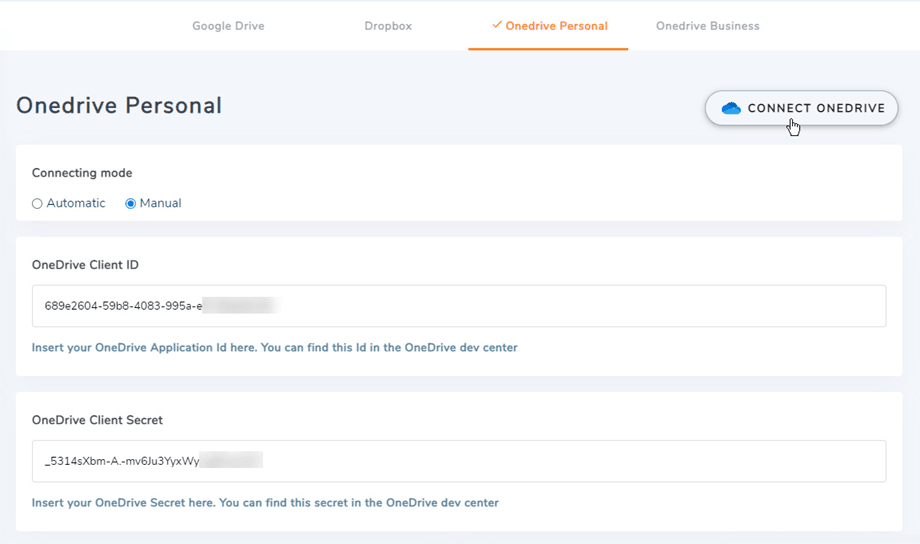Switch to the Google Drive tab
This screenshot has width=920, height=544.
(x=228, y=26)
